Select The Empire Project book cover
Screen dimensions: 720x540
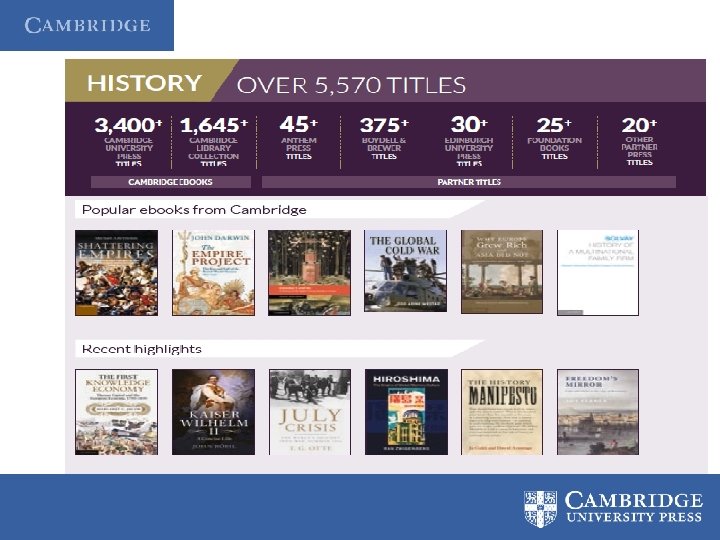click(x=213, y=273)
